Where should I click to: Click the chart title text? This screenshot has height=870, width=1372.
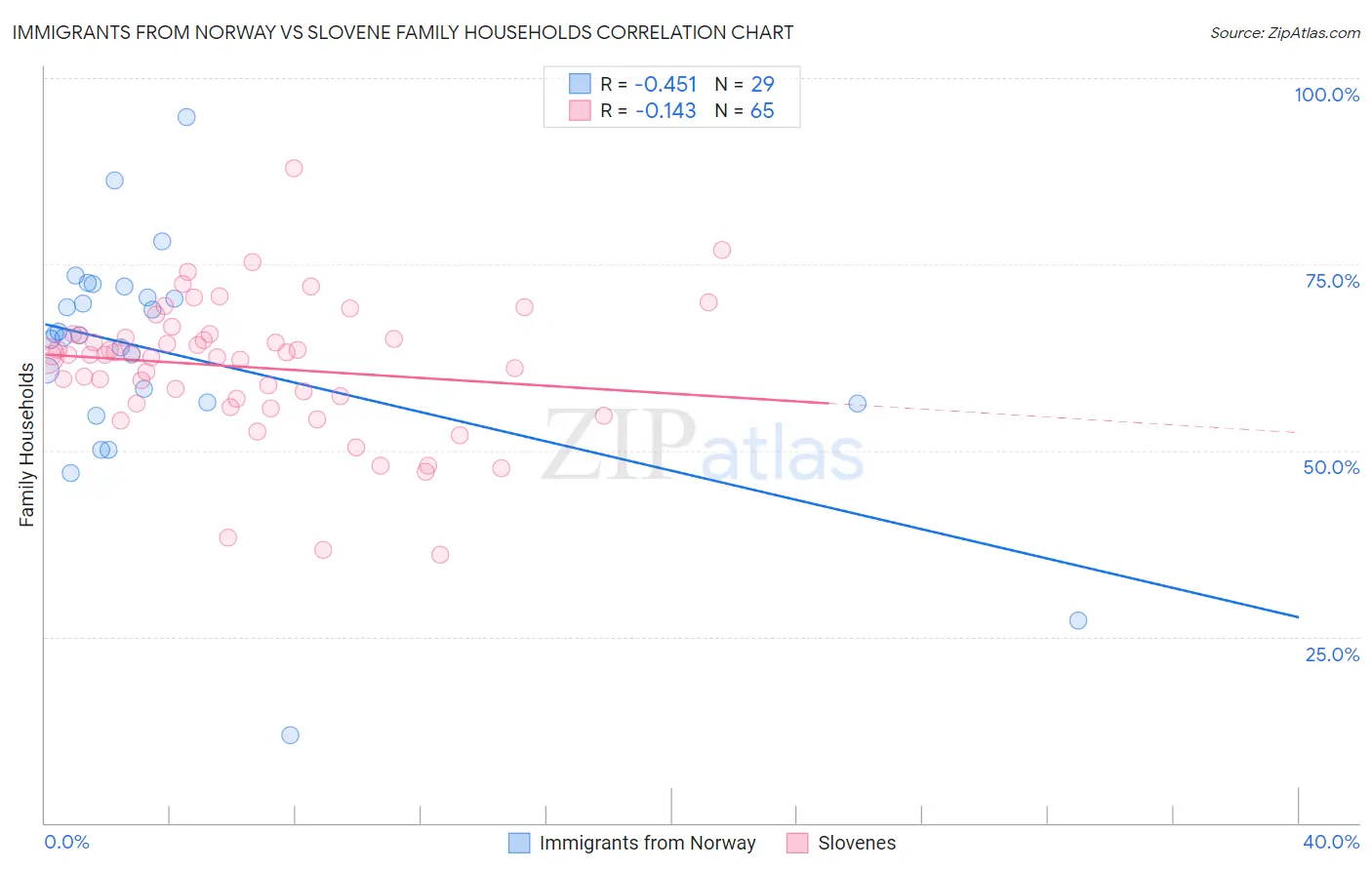pyautogui.click(x=403, y=32)
